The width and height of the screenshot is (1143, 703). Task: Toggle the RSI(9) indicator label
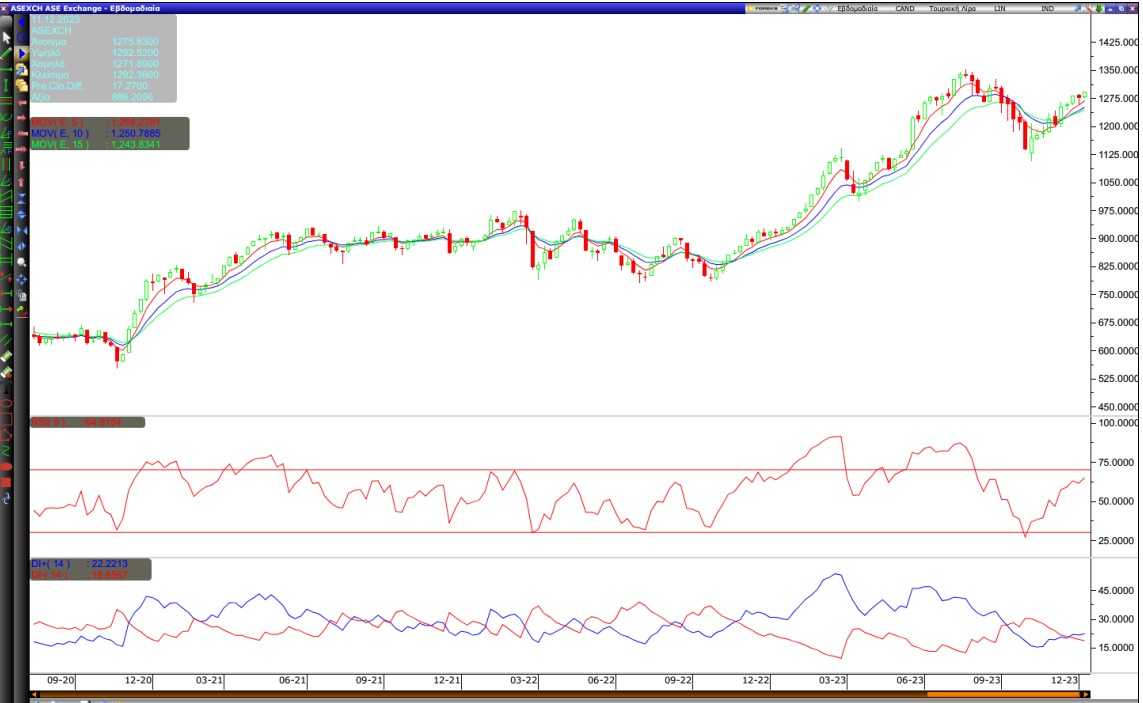coord(48,422)
